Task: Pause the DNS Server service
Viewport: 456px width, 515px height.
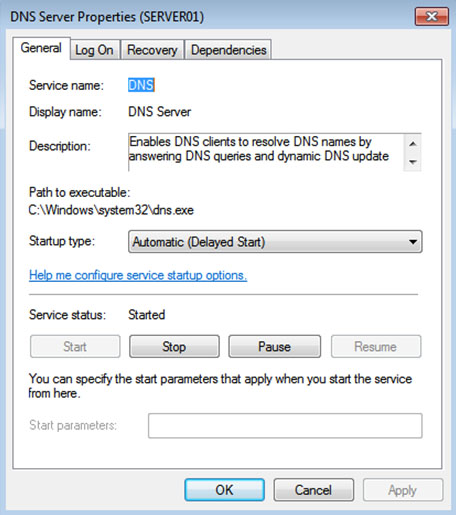Action: pyautogui.click(x=275, y=347)
